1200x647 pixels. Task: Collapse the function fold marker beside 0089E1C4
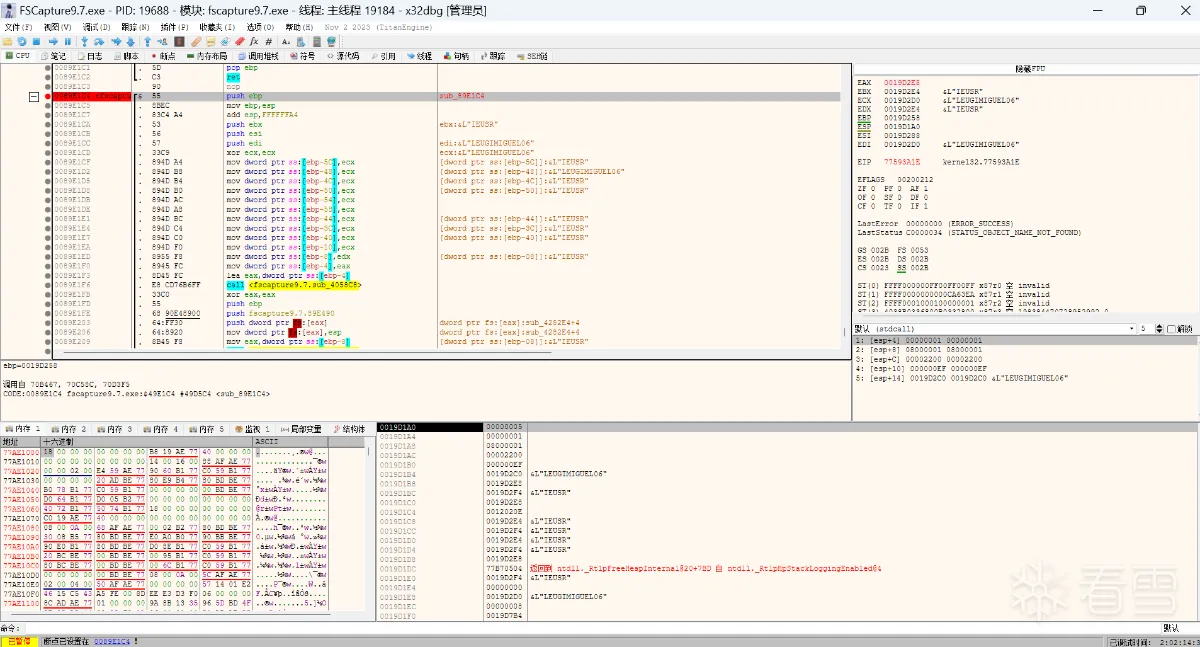[34, 96]
